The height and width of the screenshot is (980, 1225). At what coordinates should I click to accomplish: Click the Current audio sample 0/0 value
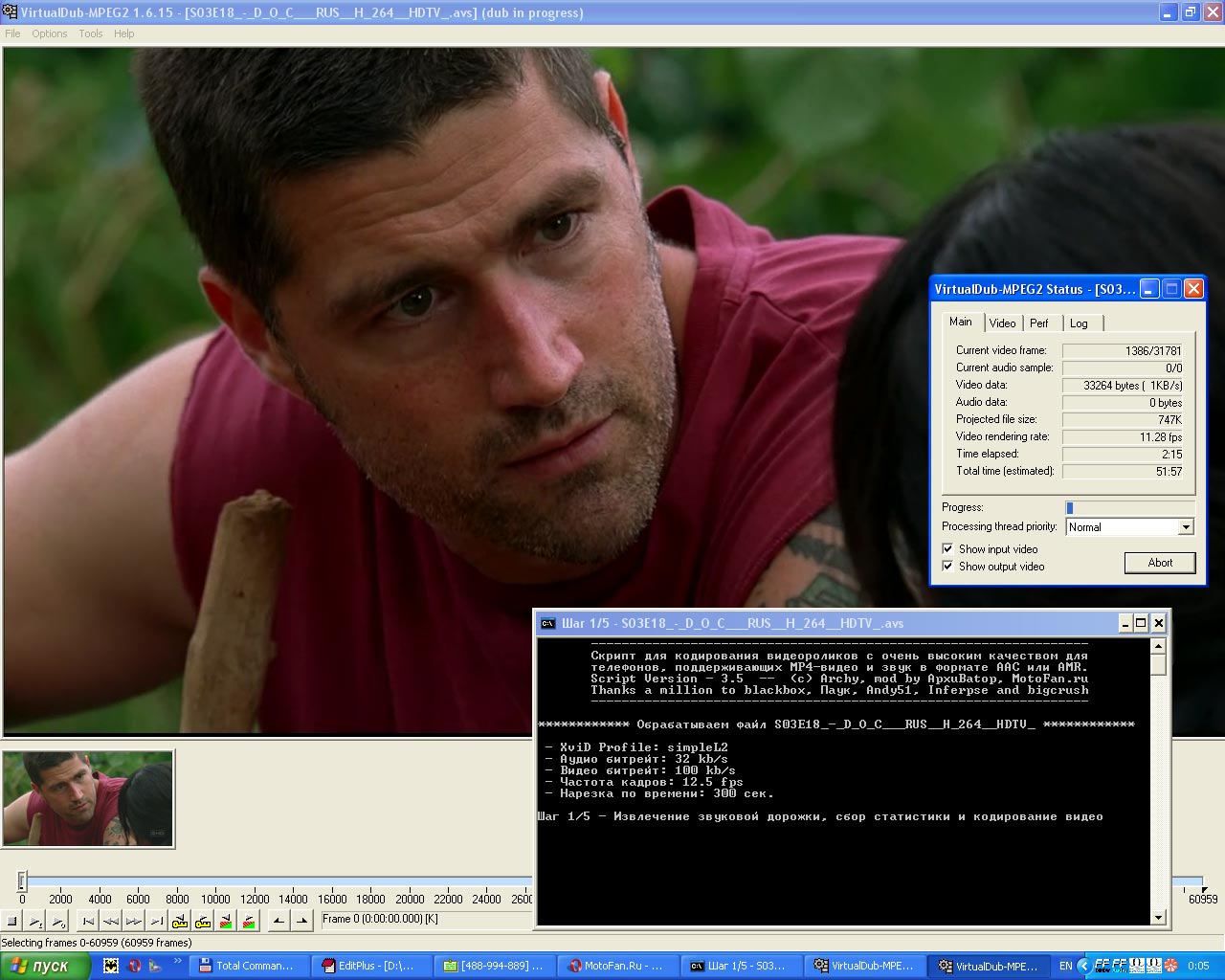tap(1123, 368)
